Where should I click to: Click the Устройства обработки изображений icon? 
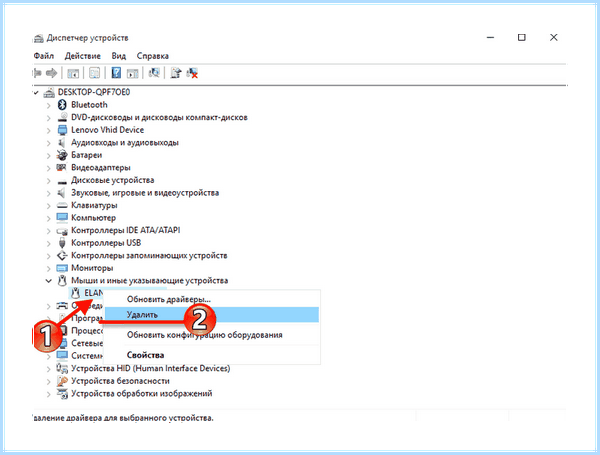pyautogui.click(x=62, y=393)
